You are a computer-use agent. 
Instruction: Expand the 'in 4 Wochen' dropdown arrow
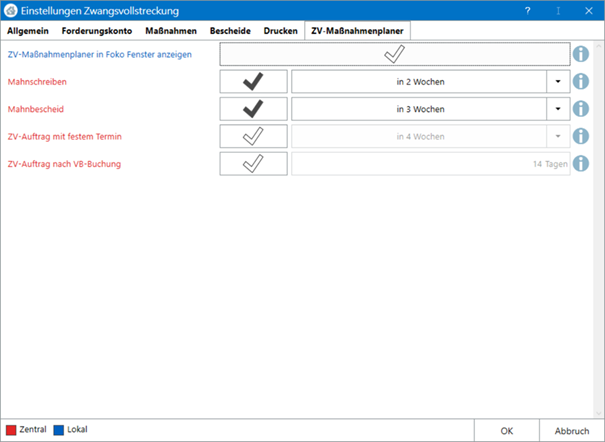556,136
